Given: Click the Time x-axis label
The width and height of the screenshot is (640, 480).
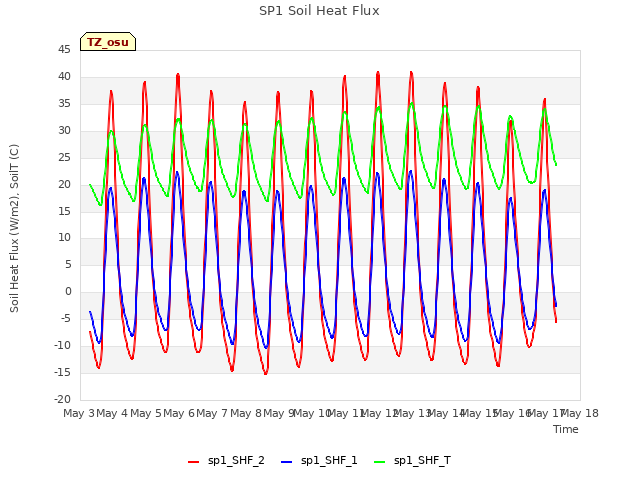Looking at the screenshot, I should [566, 429].
